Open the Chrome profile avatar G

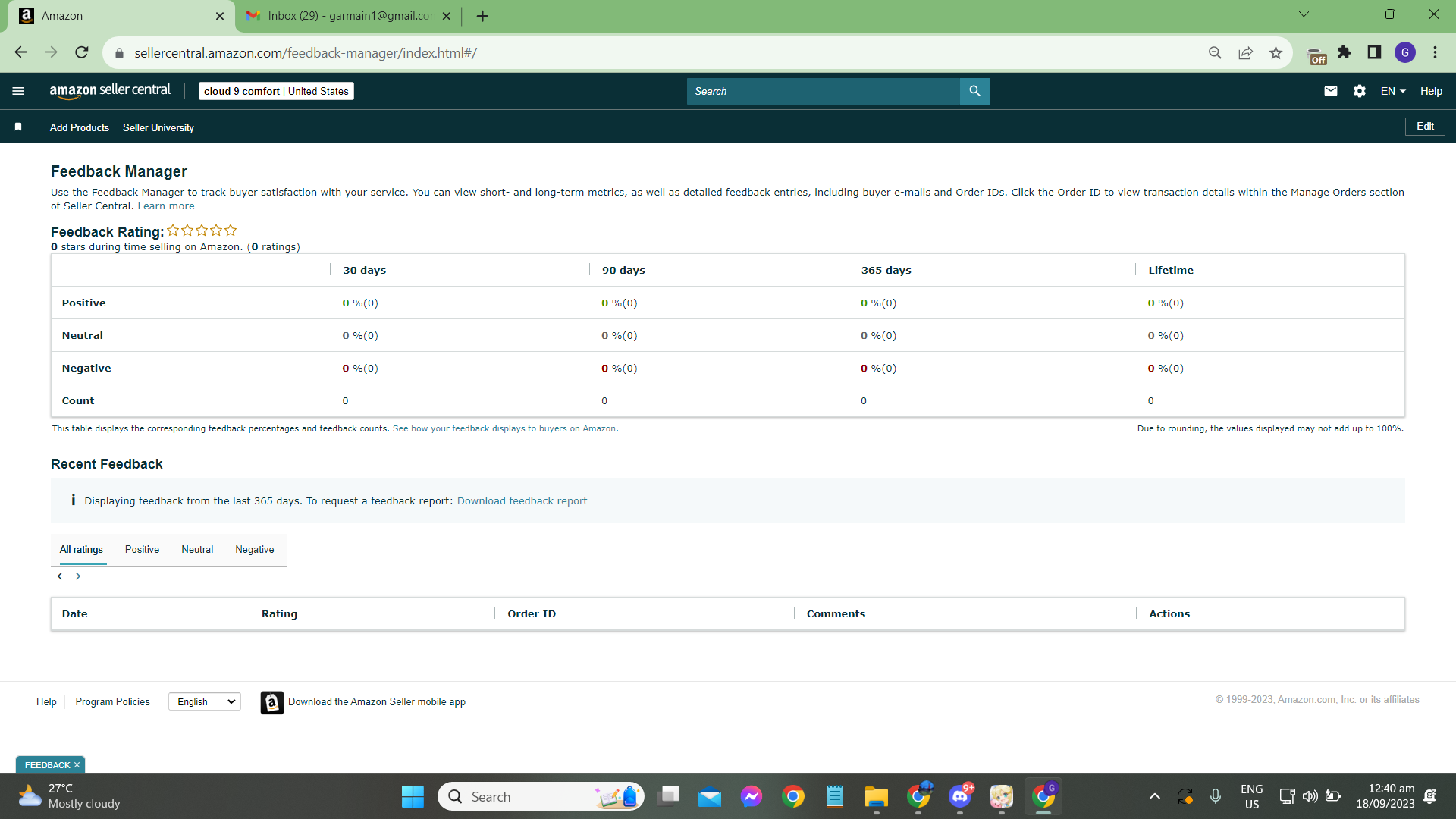[x=1405, y=52]
